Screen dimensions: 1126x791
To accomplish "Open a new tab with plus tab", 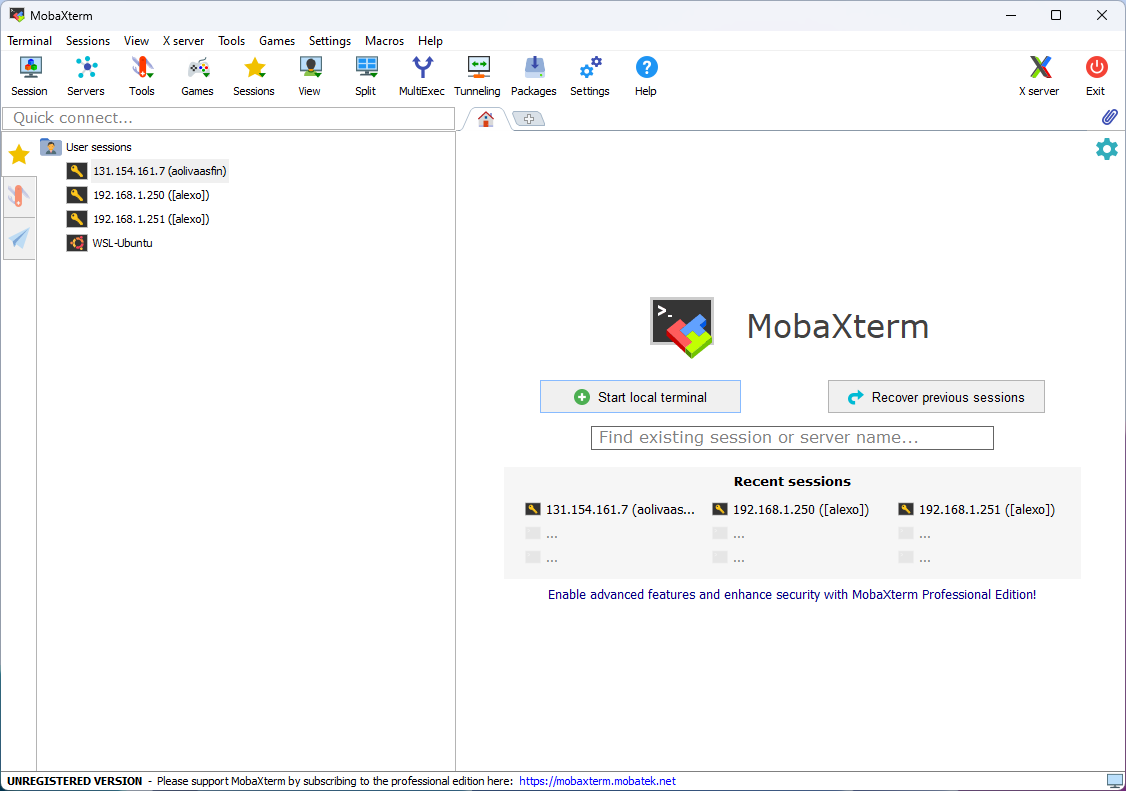I will 528,119.
